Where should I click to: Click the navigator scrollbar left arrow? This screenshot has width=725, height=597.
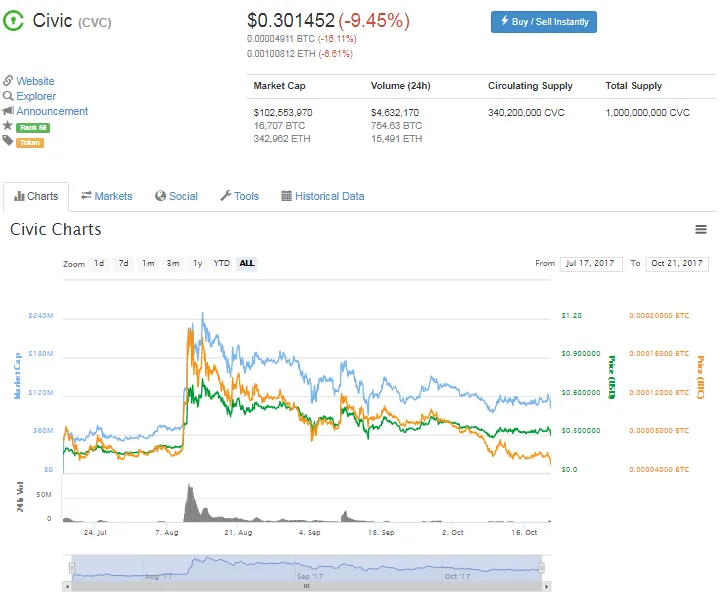coord(67,586)
